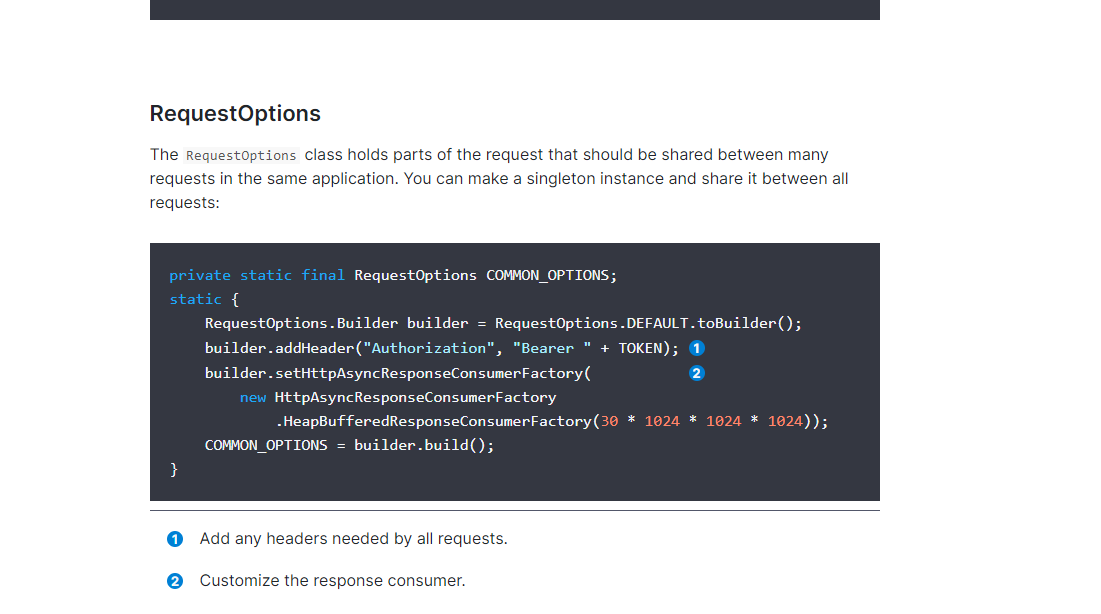The image size is (1101, 614).
Task: Click 'TOKEN' in the addHeader line
Action: coord(640,348)
